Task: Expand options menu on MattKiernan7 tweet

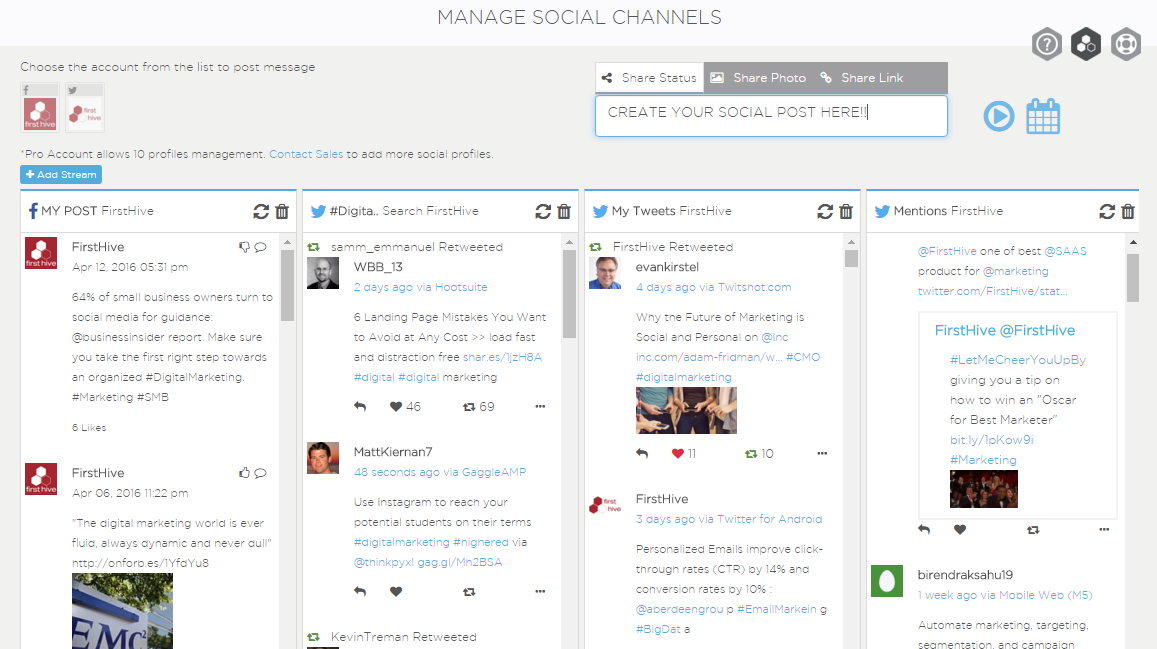Action: [540, 591]
